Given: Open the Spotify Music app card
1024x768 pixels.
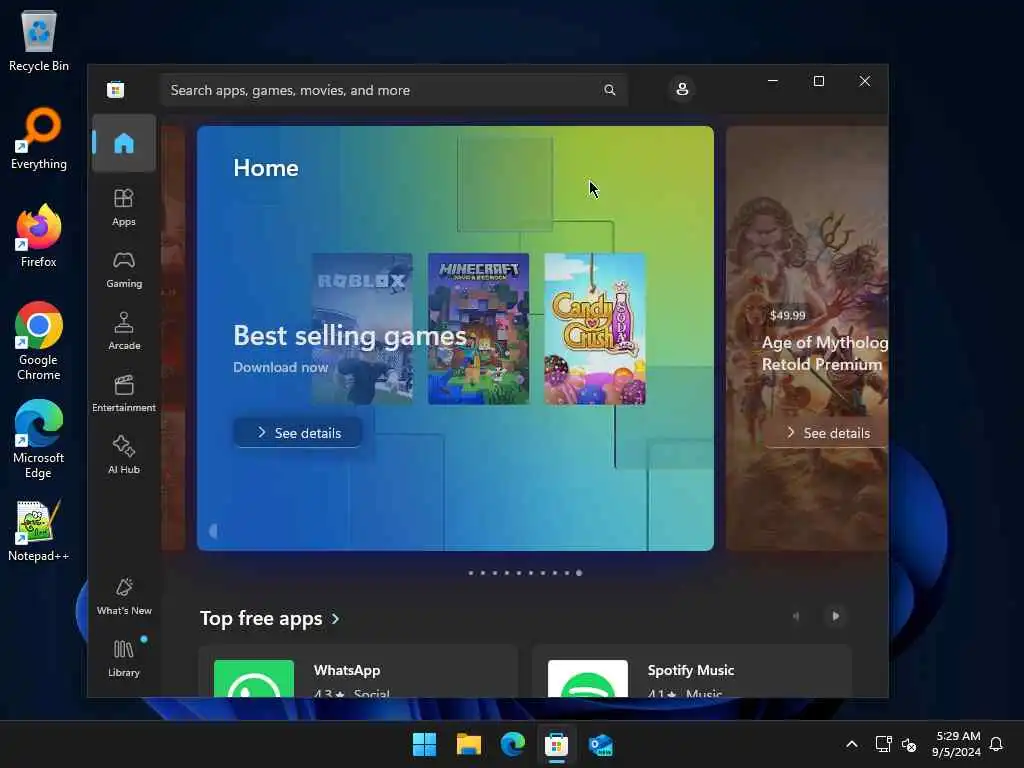Looking at the screenshot, I should (692, 671).
